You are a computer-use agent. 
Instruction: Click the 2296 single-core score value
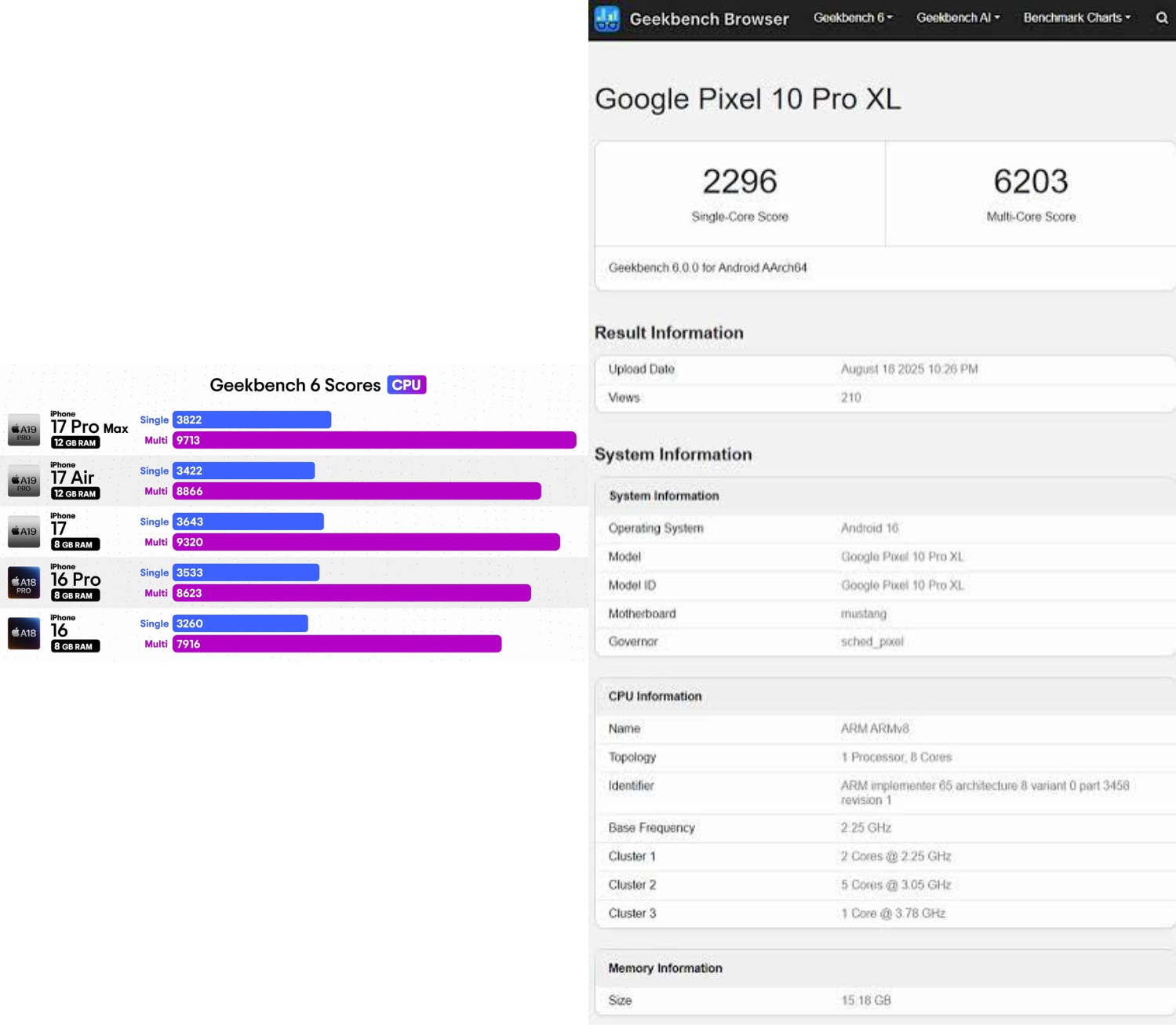click(740, 181)
